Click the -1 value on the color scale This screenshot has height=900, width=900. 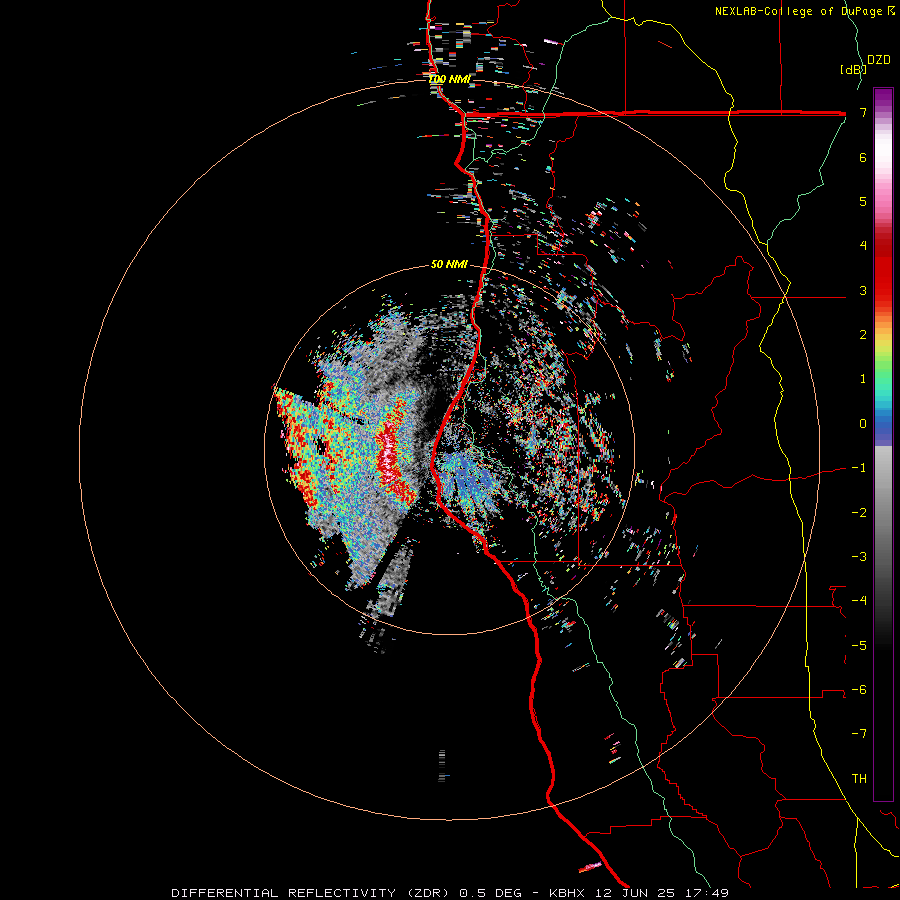pos(859,468)
